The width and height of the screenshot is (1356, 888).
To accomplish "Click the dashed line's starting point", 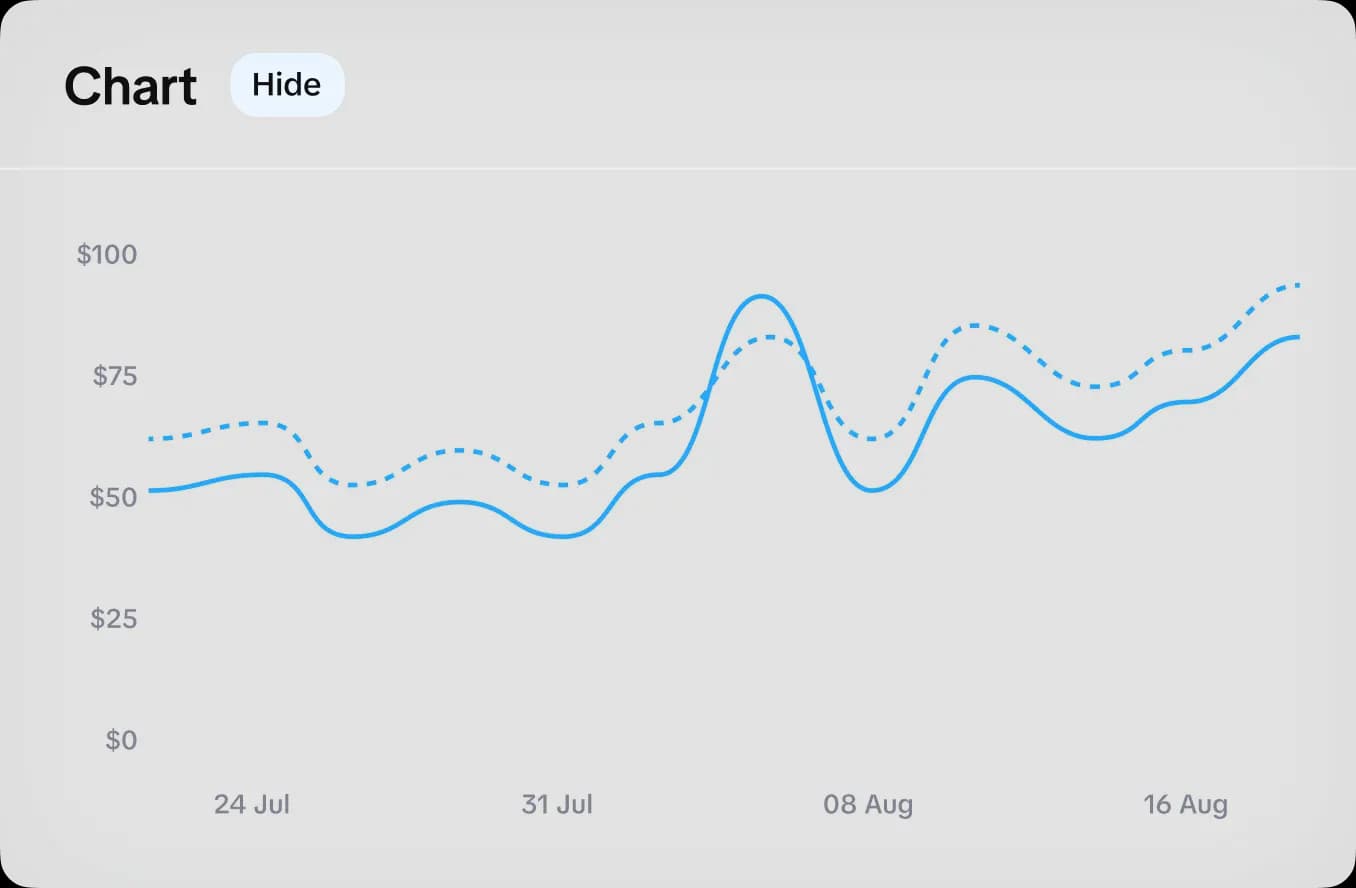I will point(150,438).
